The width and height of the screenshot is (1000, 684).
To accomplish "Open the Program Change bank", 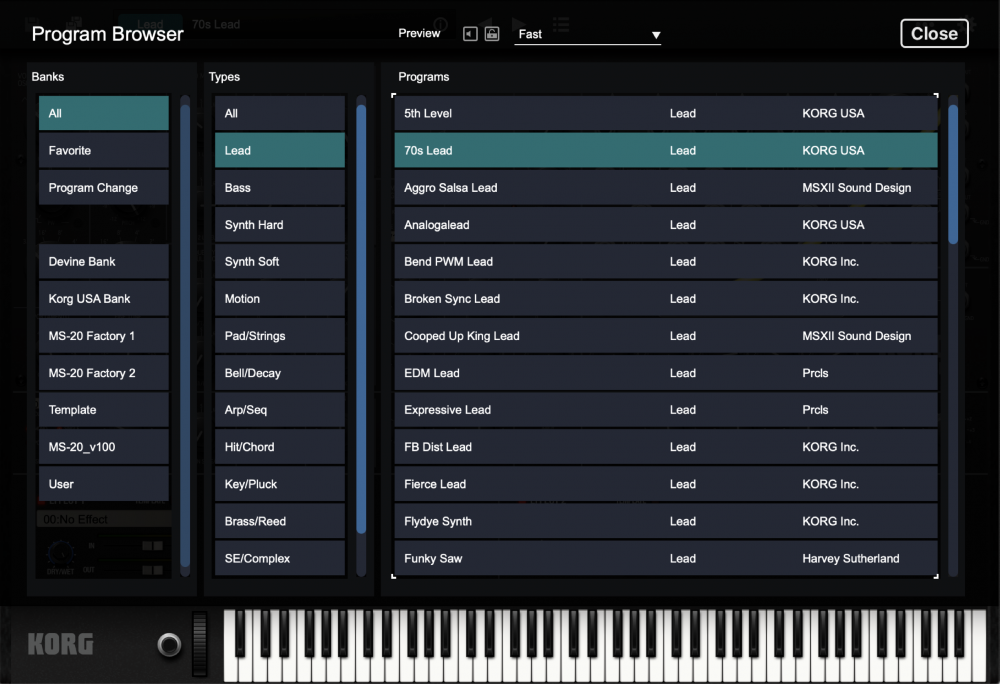I will pos(103,187).
